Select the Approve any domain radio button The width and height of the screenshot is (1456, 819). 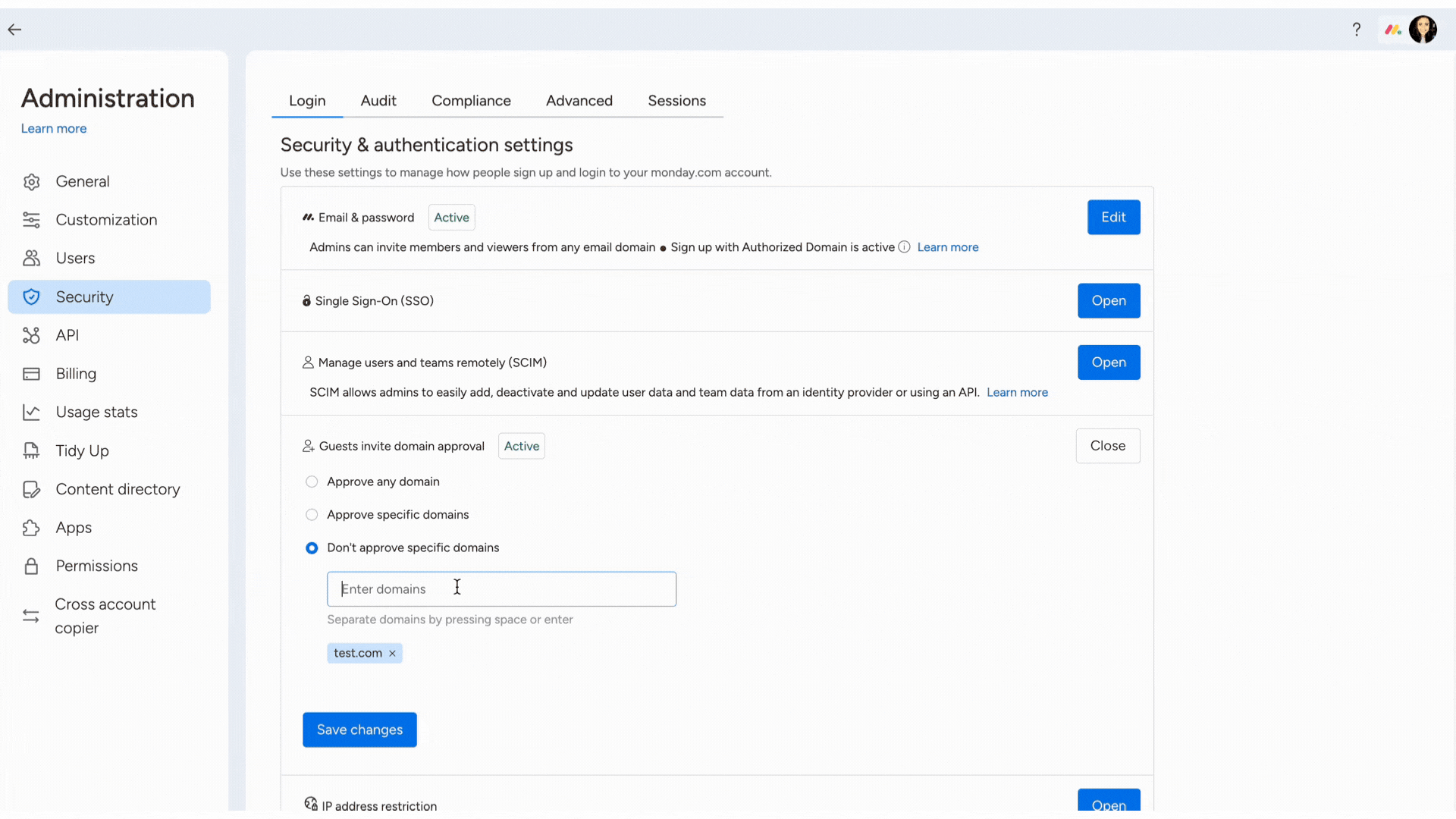coord(312,481)
